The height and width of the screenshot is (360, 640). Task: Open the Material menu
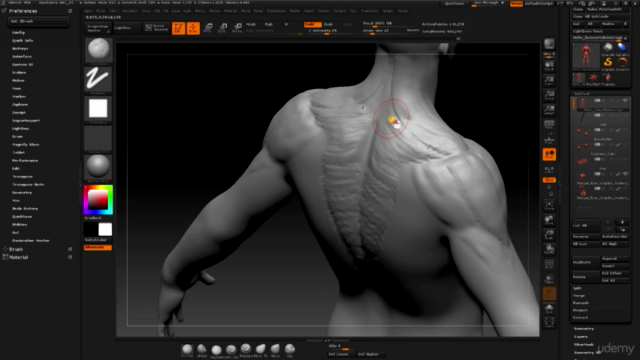tap(230, 11)
